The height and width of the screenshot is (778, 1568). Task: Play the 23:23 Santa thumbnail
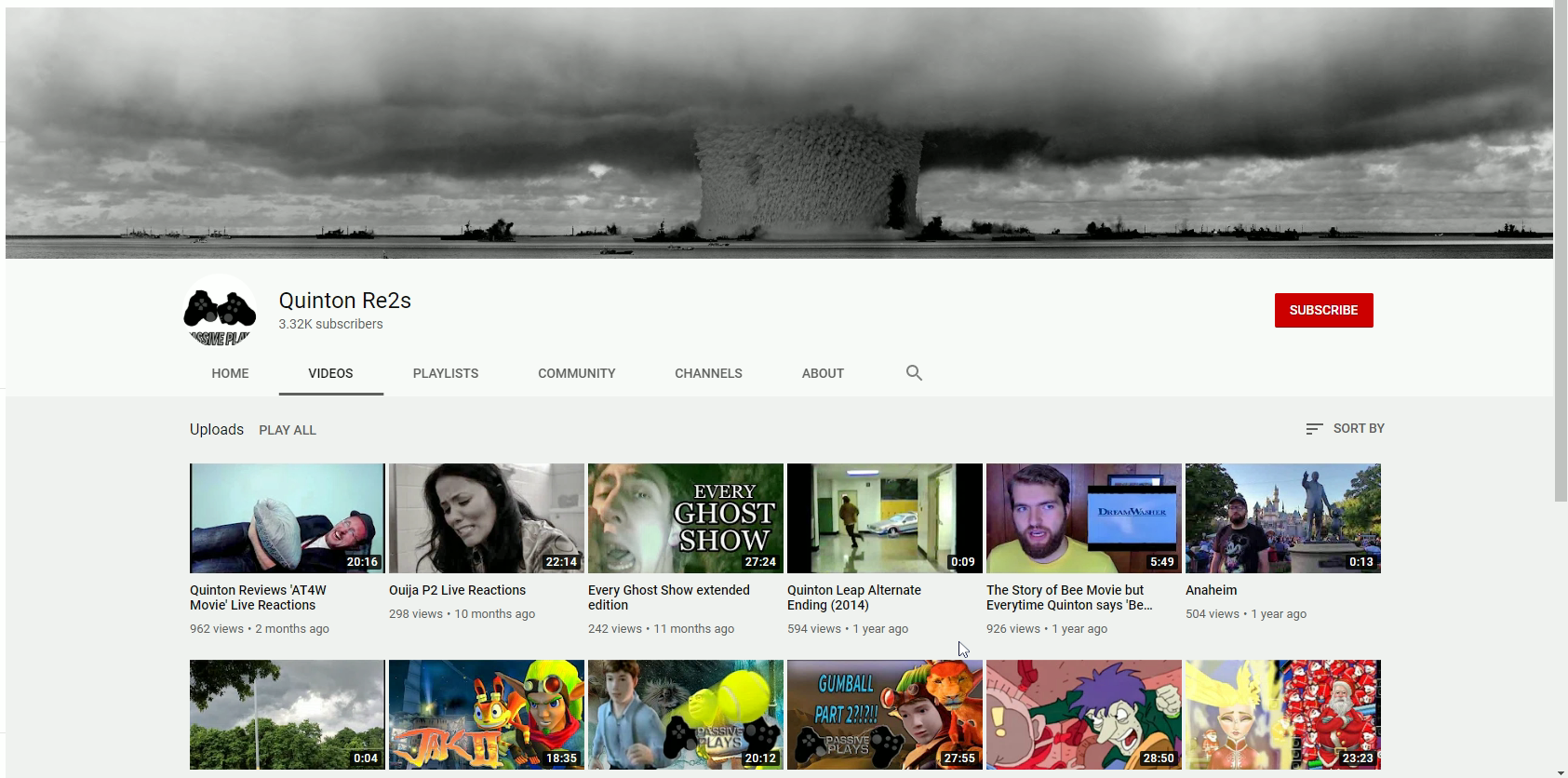tap(1283, 715)
